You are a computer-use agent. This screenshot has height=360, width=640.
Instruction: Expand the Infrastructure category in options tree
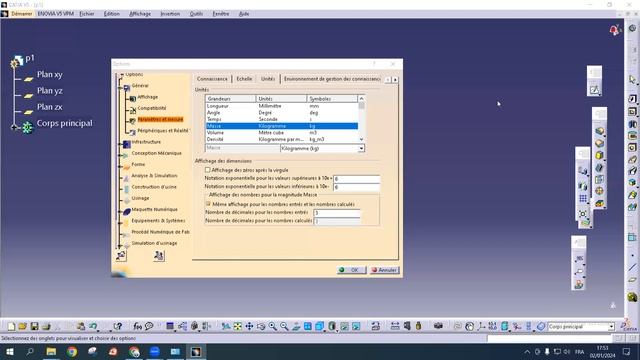(x=120, y=144)
